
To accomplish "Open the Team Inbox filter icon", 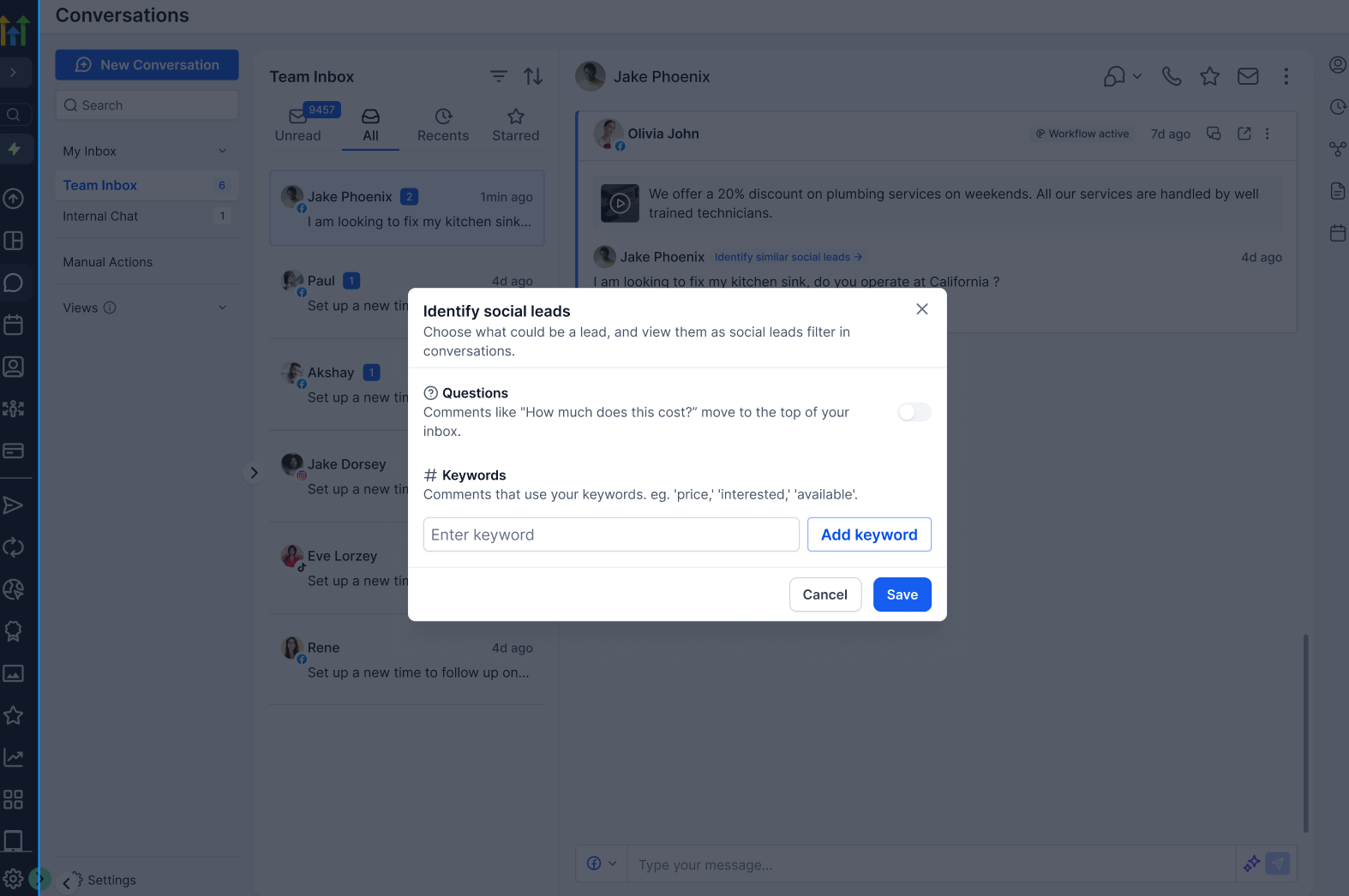I will pos(498,76).
